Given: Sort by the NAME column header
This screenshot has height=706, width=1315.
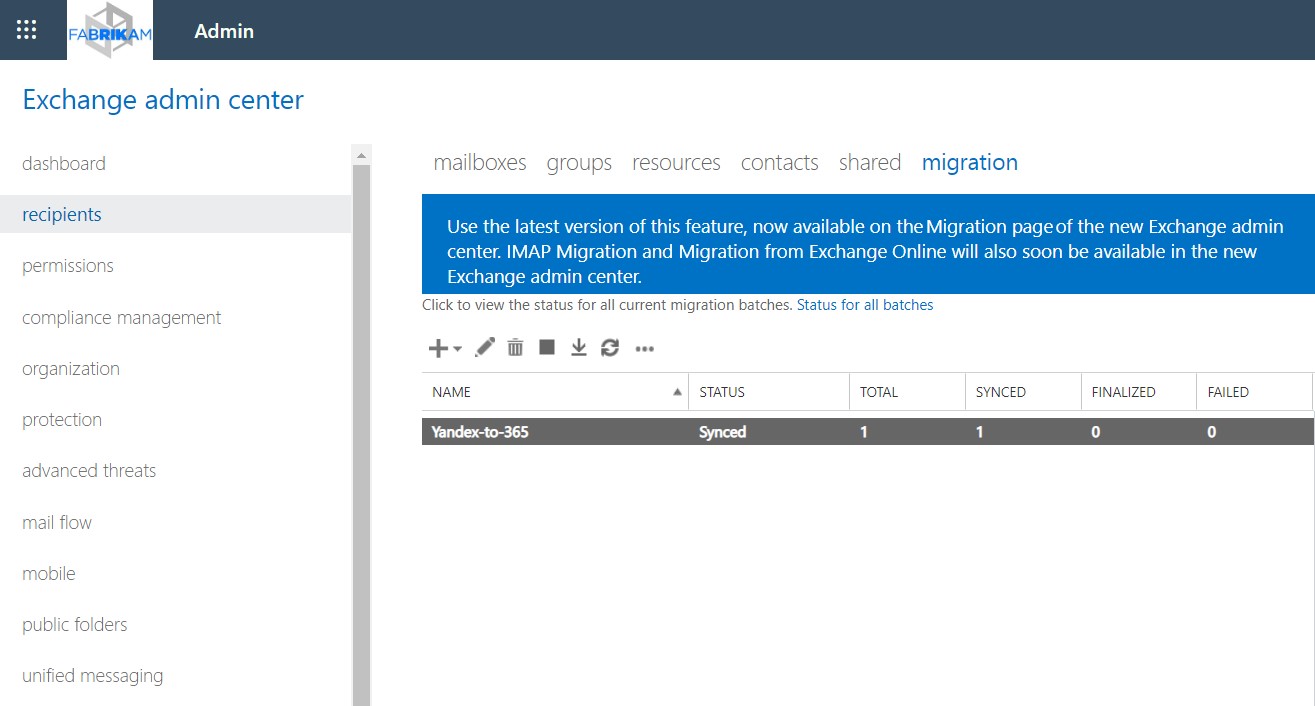Looking at the screenshot, I should coord(555,392).
